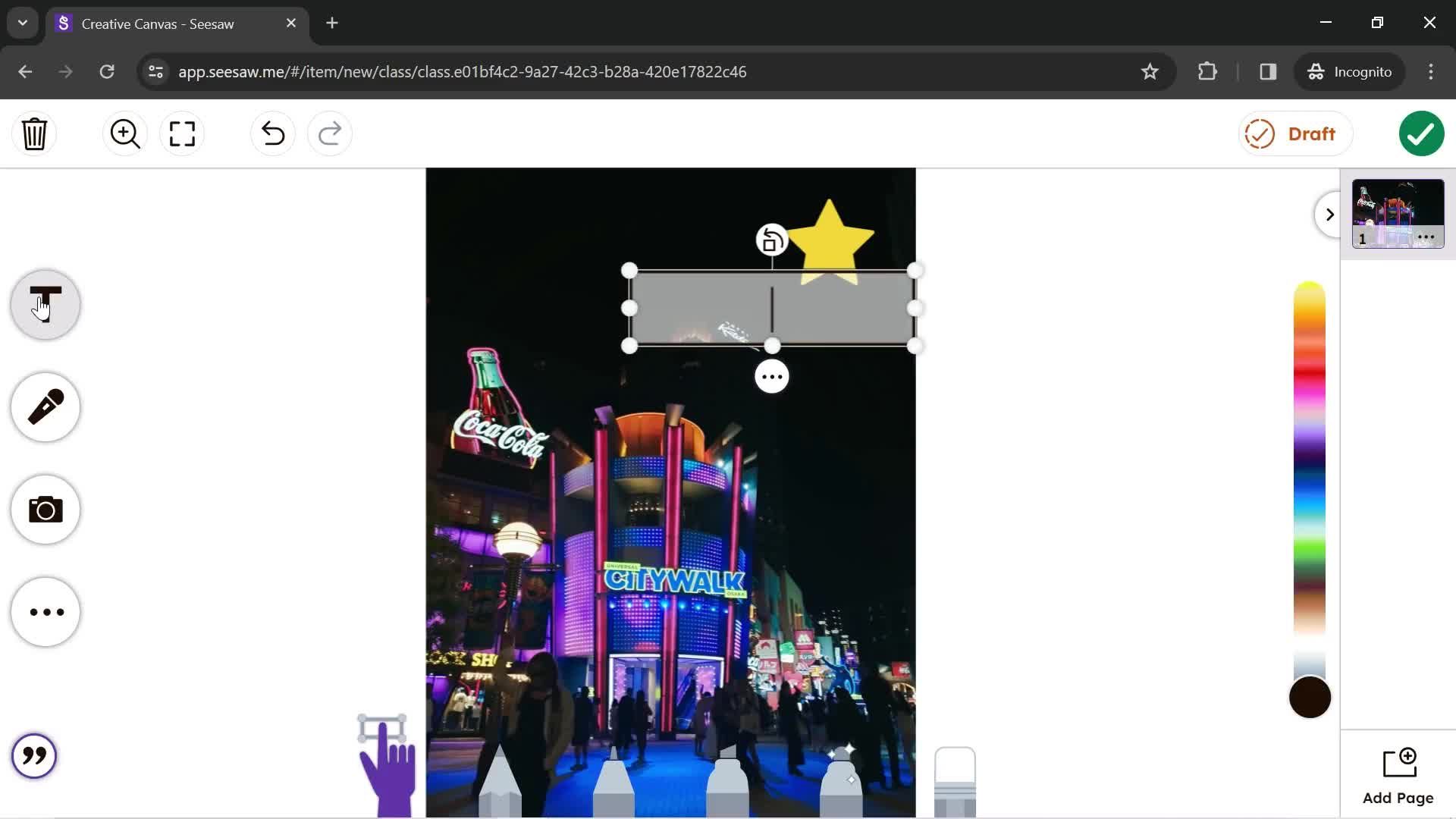Click the redo arrow button
The height and width of the screenshot is (819, 1456).
tap(330, 134)
